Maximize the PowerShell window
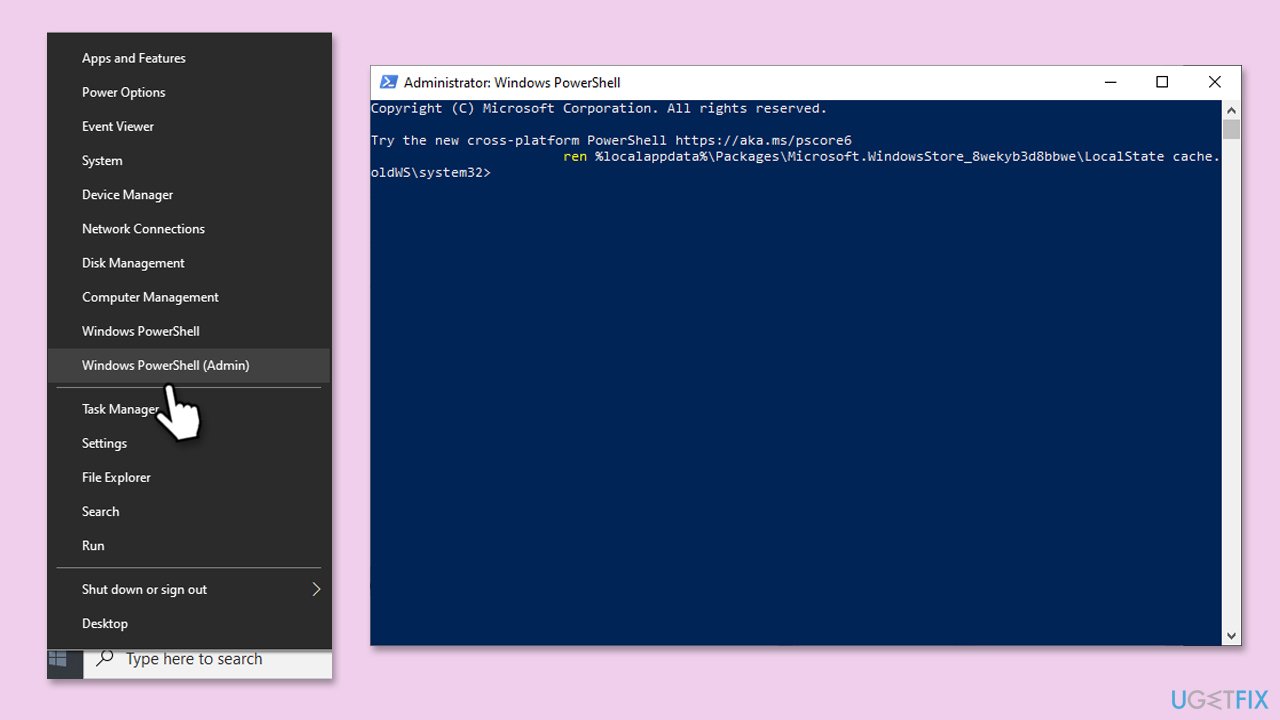The image size is (1280, 720). click(1162, 82)
